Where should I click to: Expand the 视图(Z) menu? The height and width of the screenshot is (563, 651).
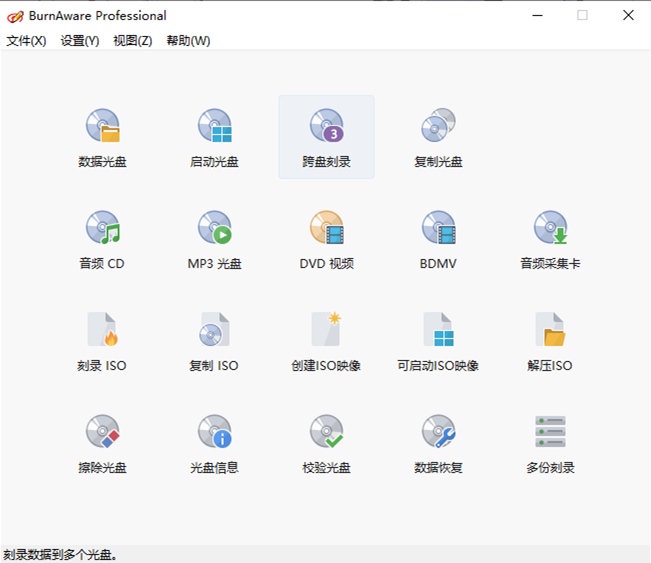(133, 41)
